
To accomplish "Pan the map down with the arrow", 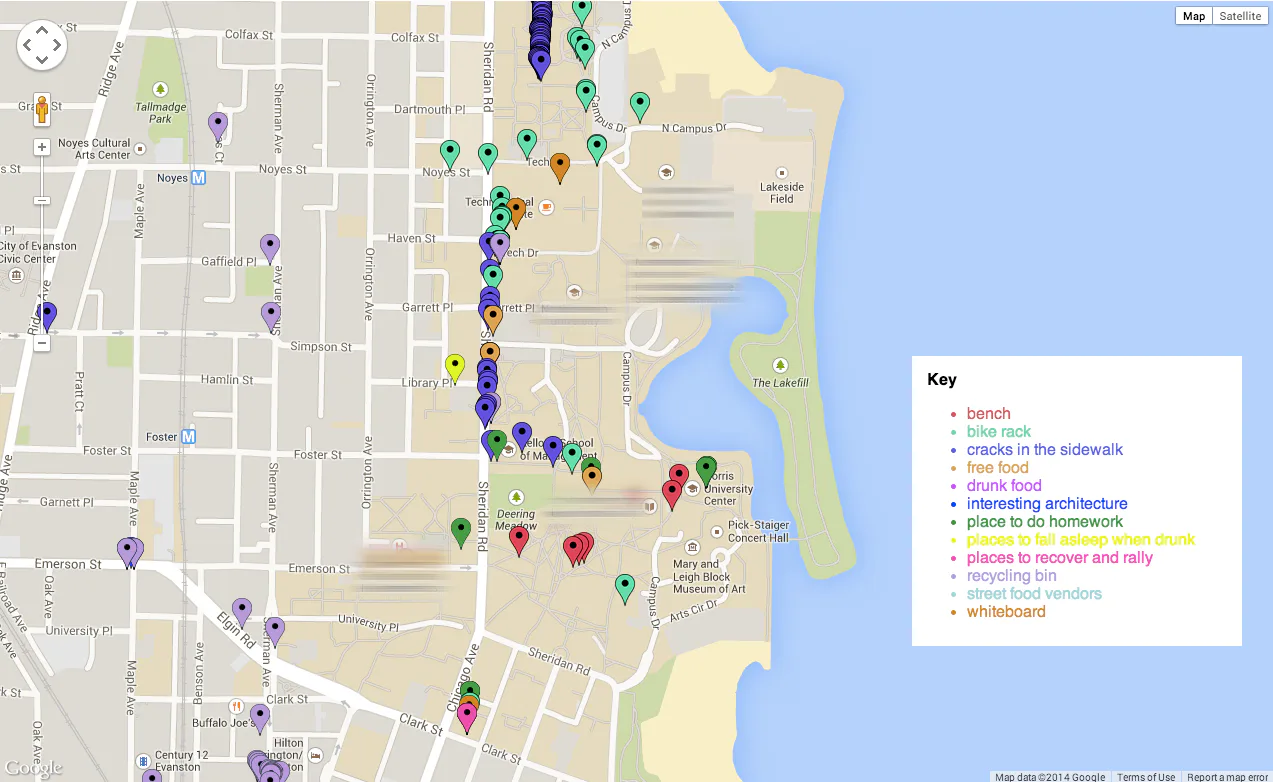I will click(x=42, y=60).
